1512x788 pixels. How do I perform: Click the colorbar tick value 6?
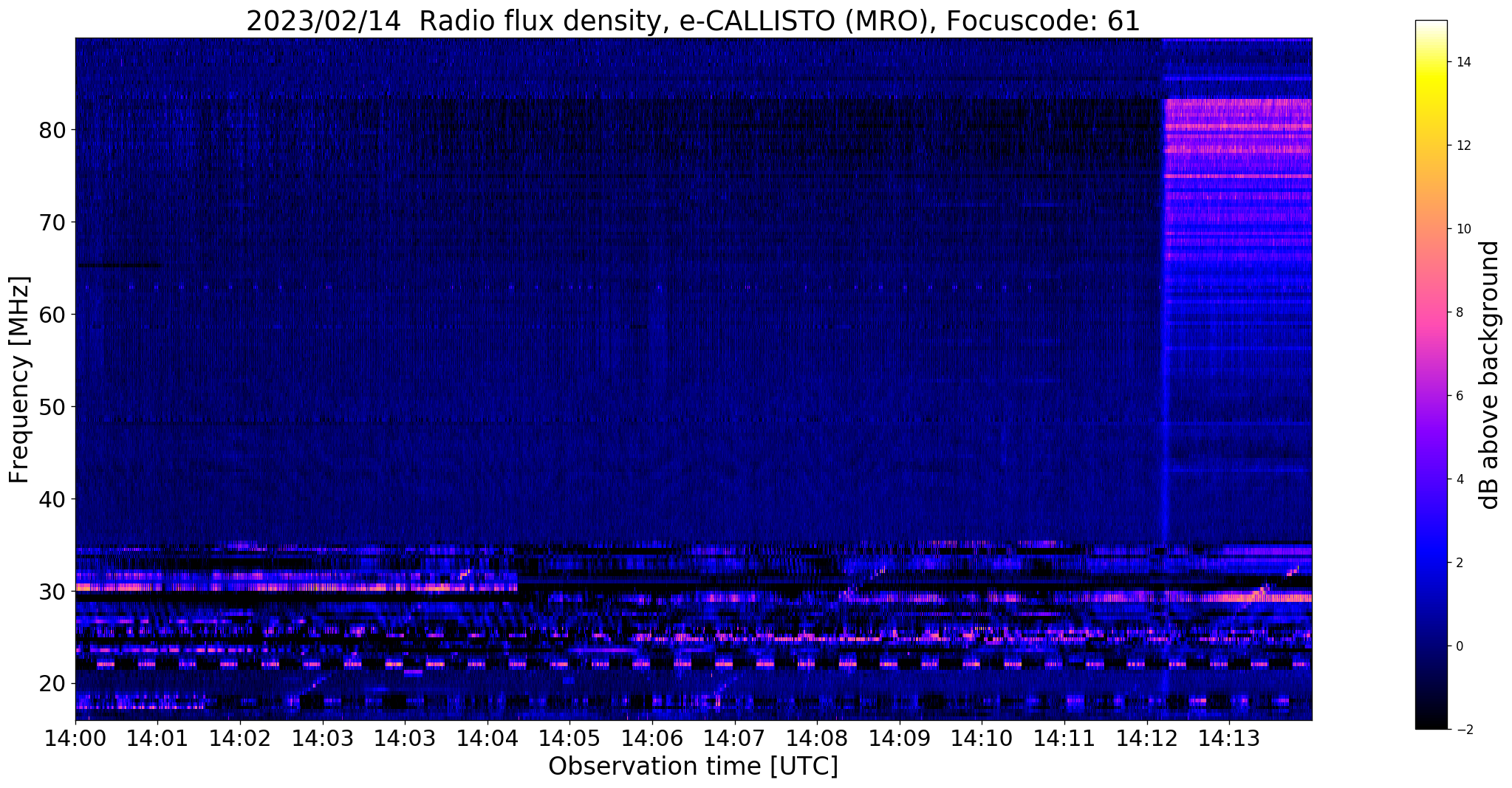pos(1459,396)
